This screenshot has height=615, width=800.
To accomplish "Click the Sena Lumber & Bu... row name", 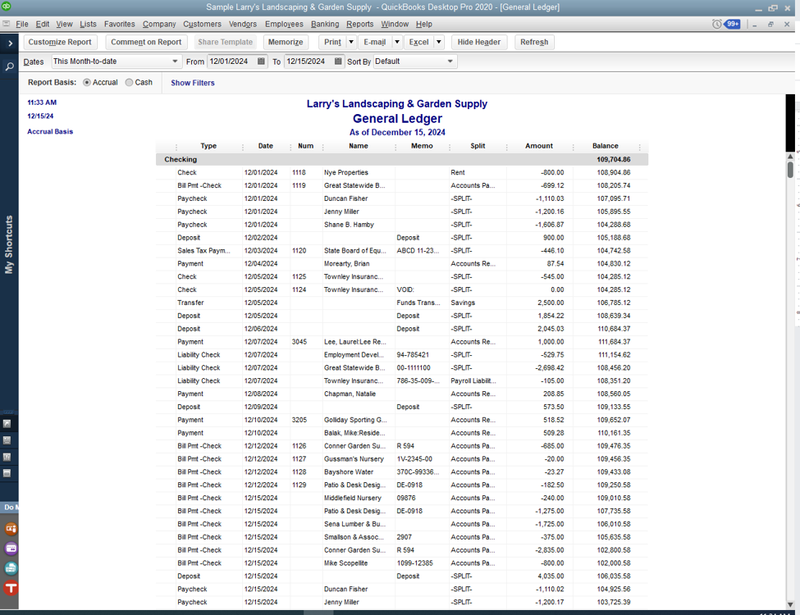I will pos(355,524).
